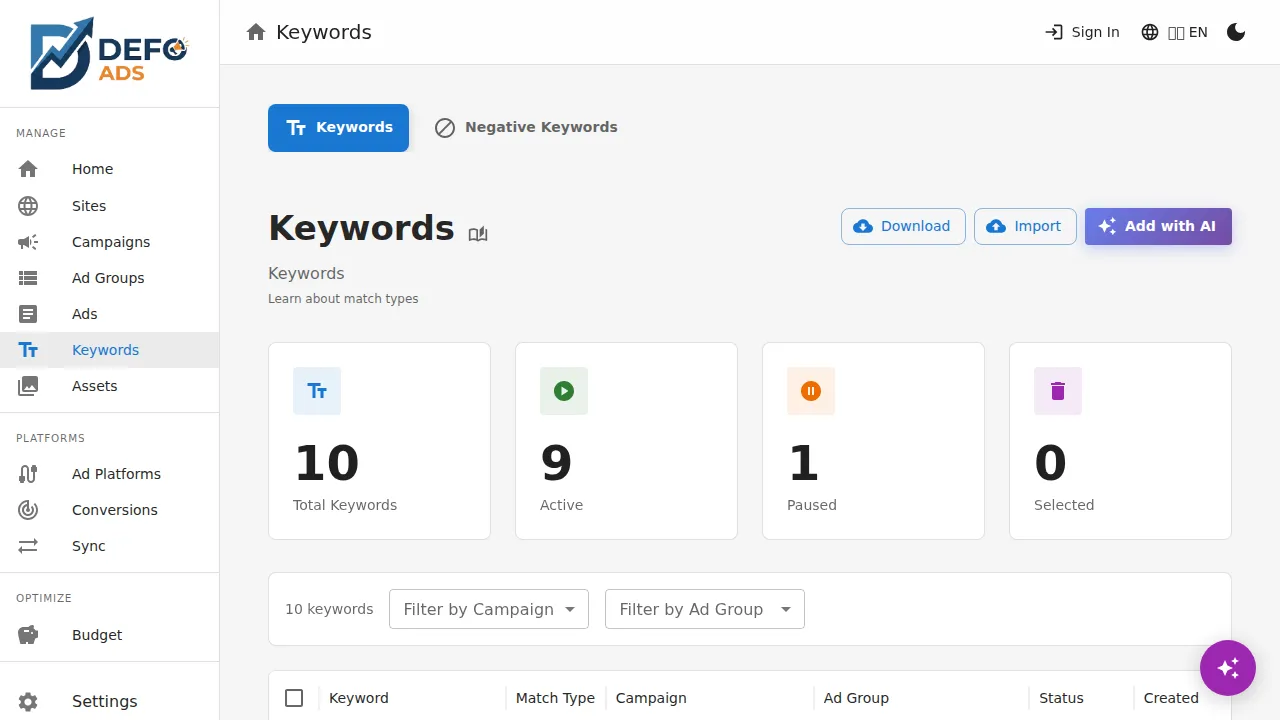Click the Ads document icon
The width and height of the screenshot is (1280, 720).
click(28, 314)
